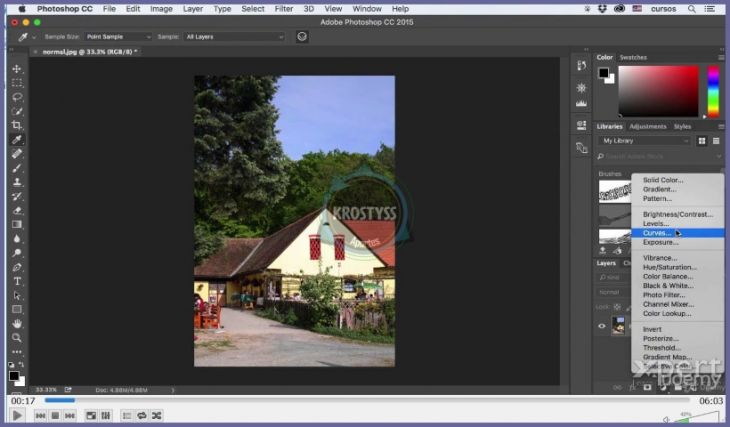Select the Lasso tool
This screenshot has height=427, width=730.
pyautogui.click(x=17, y=97)
